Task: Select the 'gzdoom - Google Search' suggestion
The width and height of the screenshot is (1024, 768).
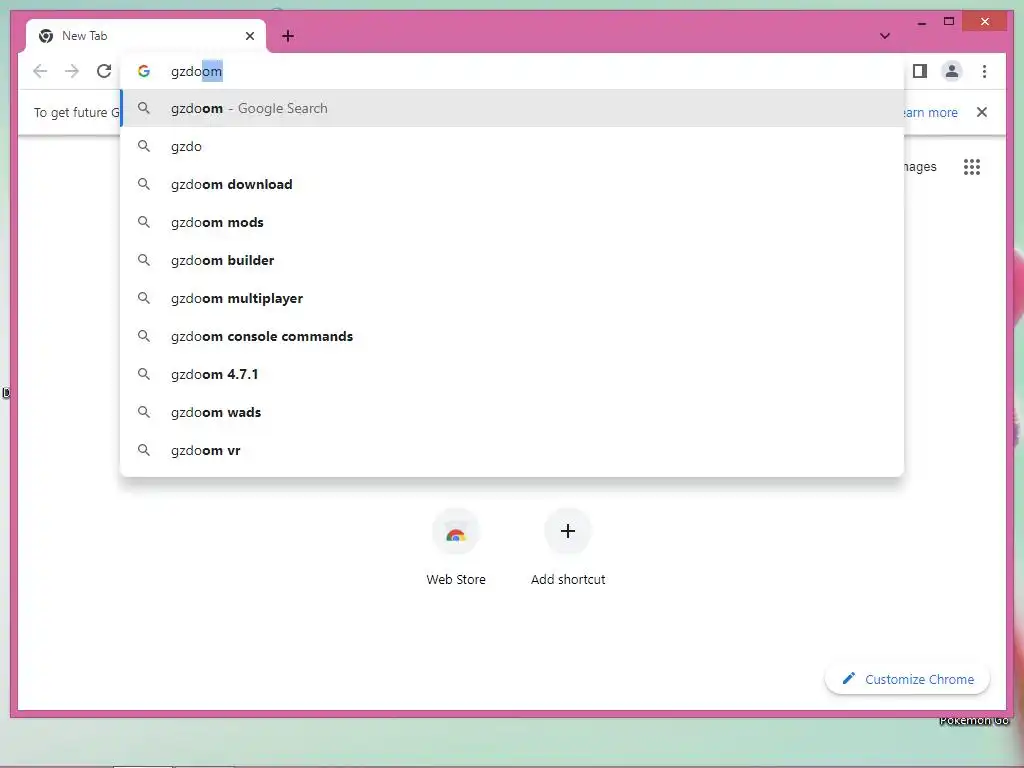Action: 513,108
